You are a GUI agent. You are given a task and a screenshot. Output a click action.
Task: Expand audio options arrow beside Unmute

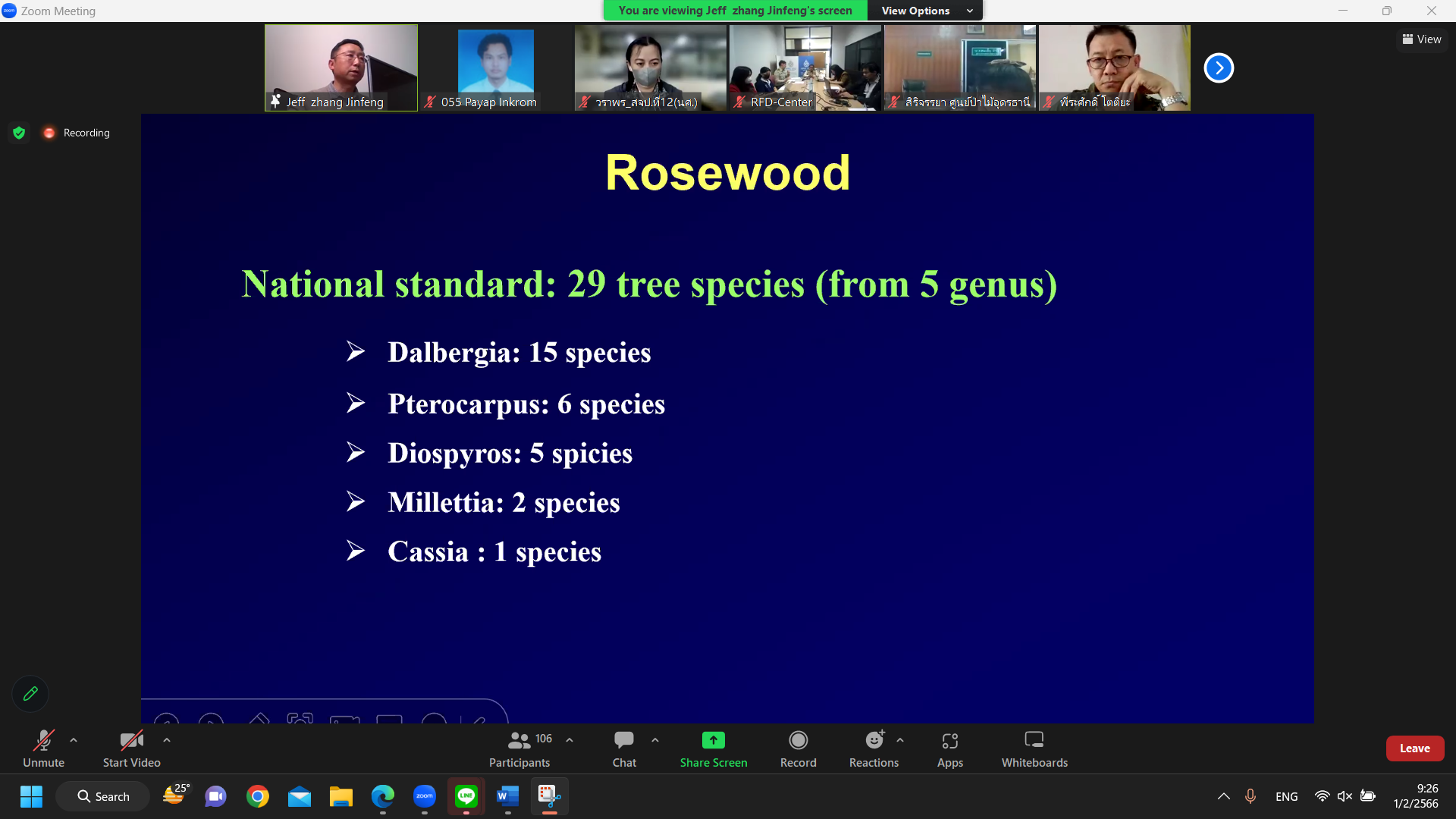(x=74, y=740)
